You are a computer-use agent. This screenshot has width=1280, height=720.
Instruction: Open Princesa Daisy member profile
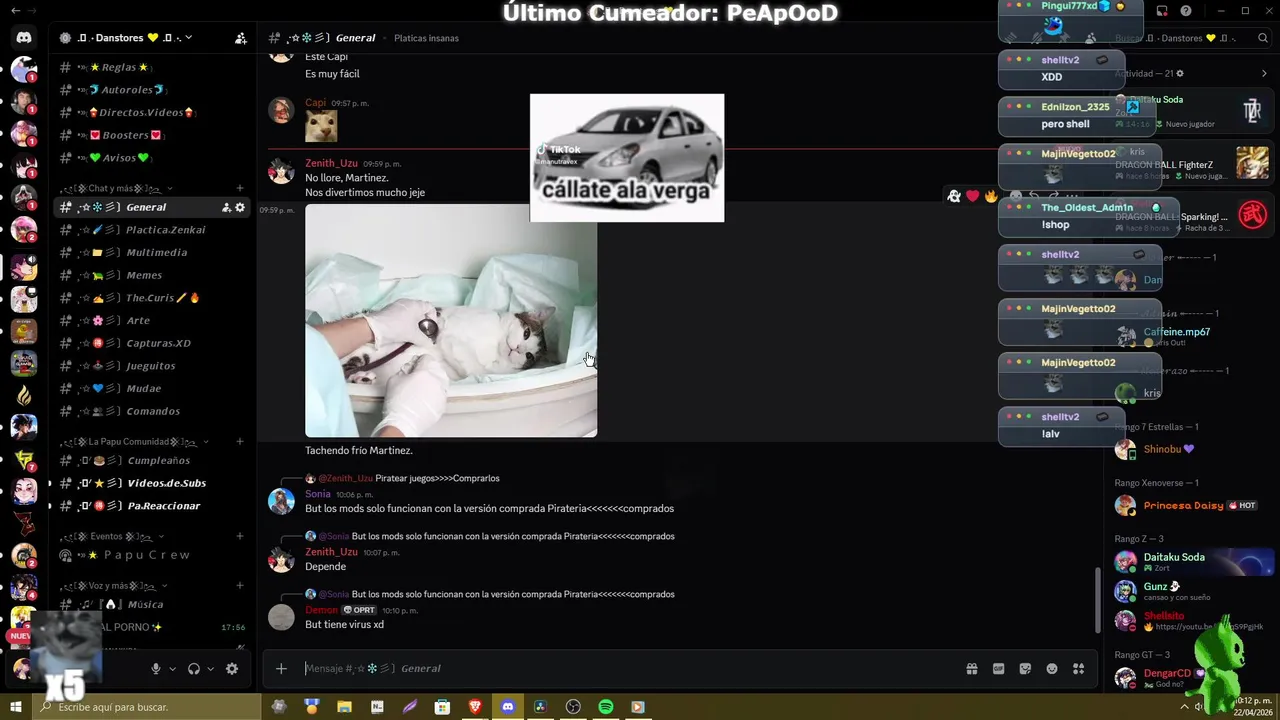[1189, 506]
